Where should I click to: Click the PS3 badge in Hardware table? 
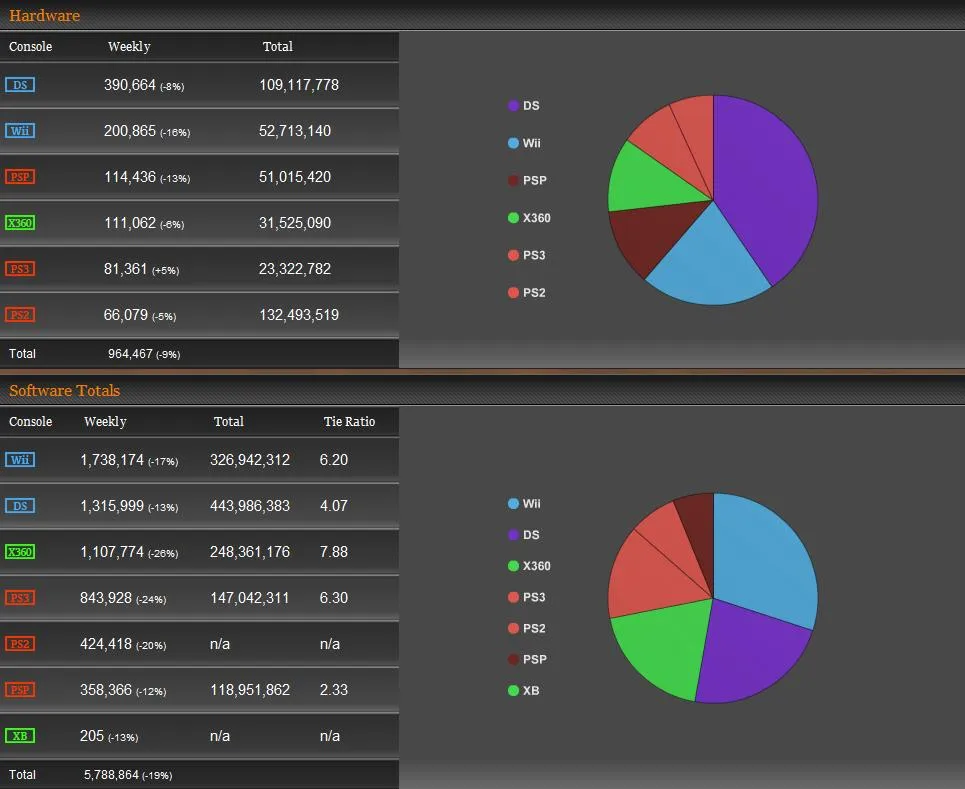point(20,269)
